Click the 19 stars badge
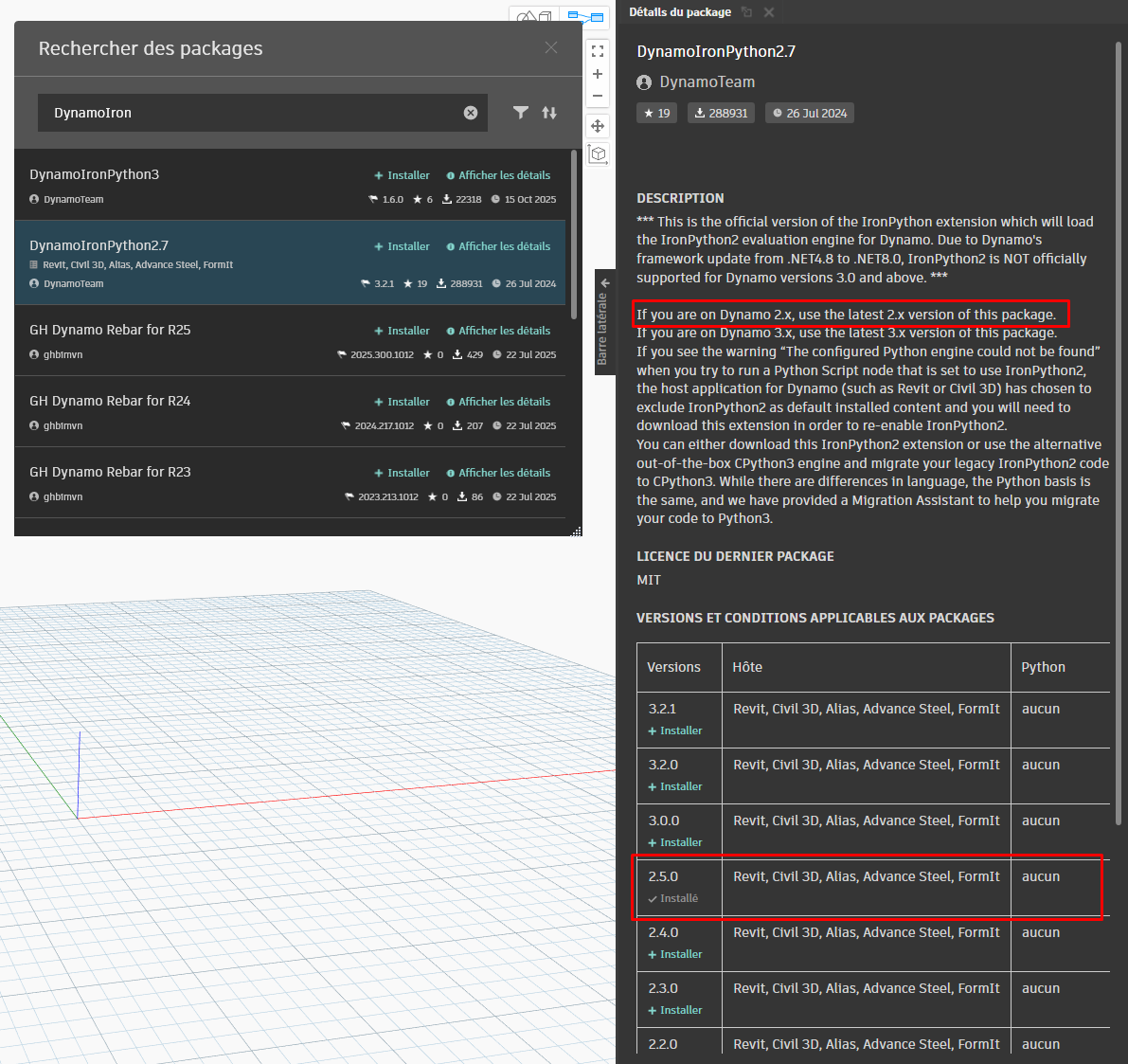 click(x=656, y=113)
